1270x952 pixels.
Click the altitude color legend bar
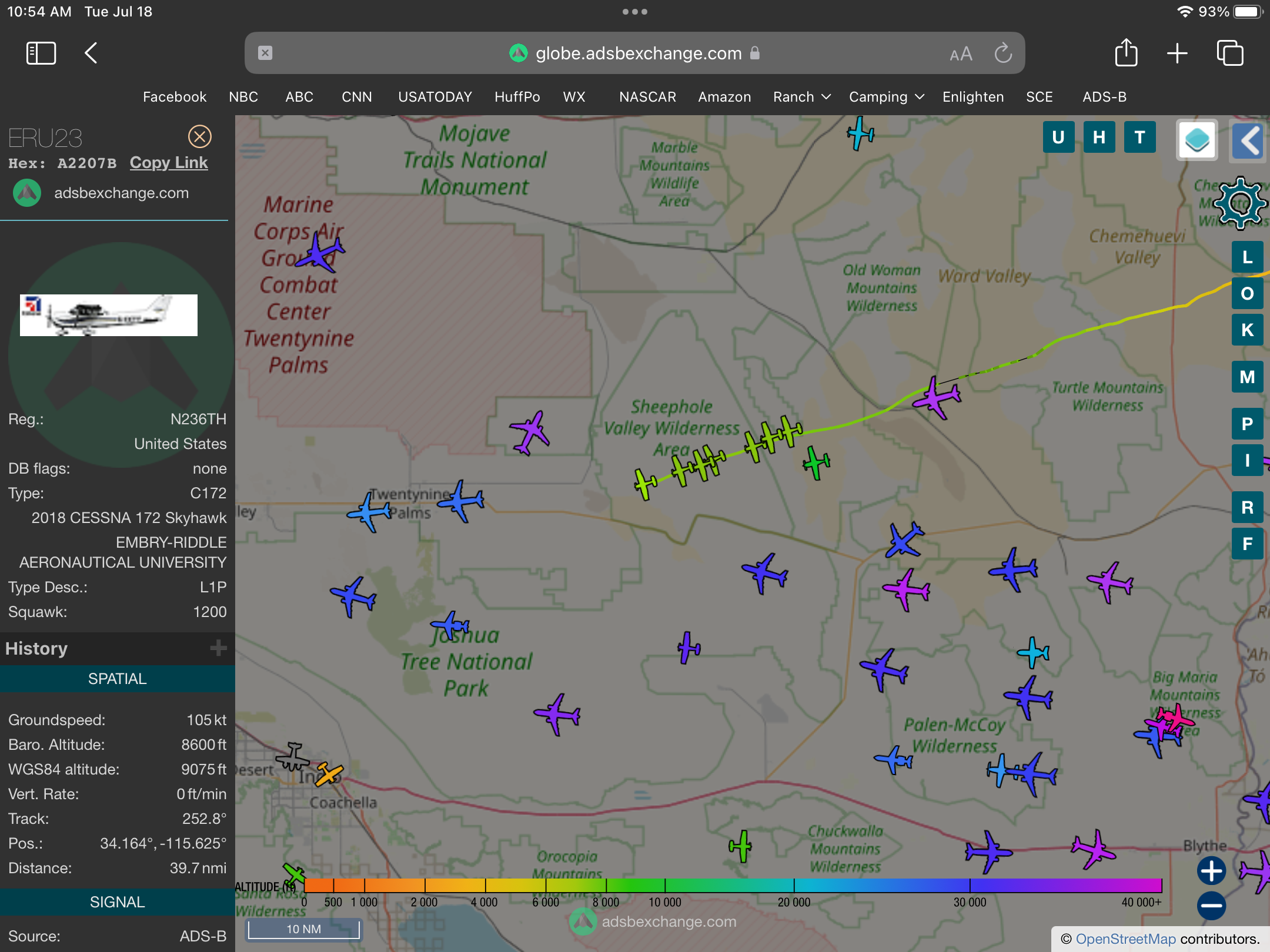tap(733, 885)
